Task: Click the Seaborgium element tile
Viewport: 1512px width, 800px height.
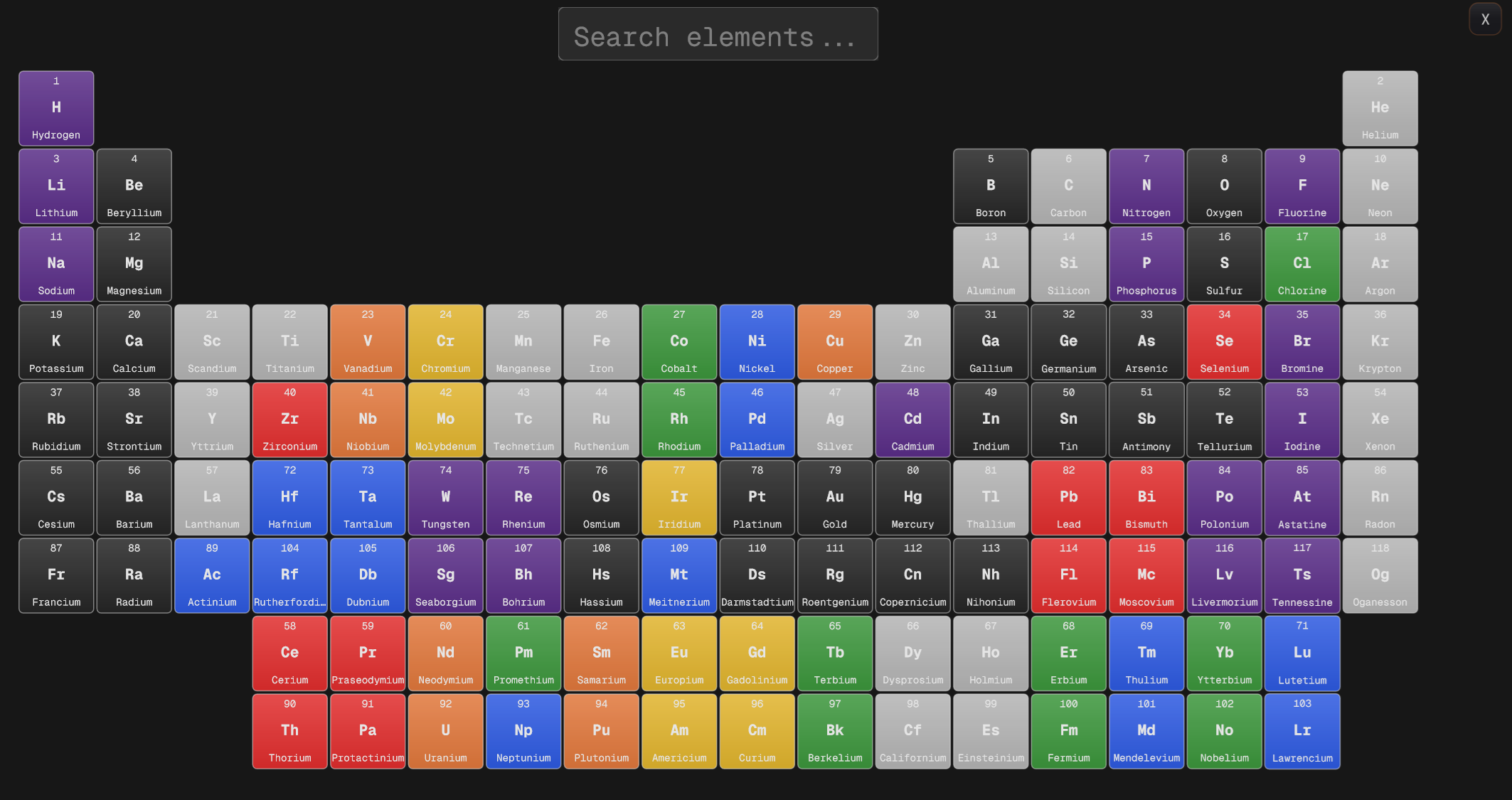Action: click(446, 575)
